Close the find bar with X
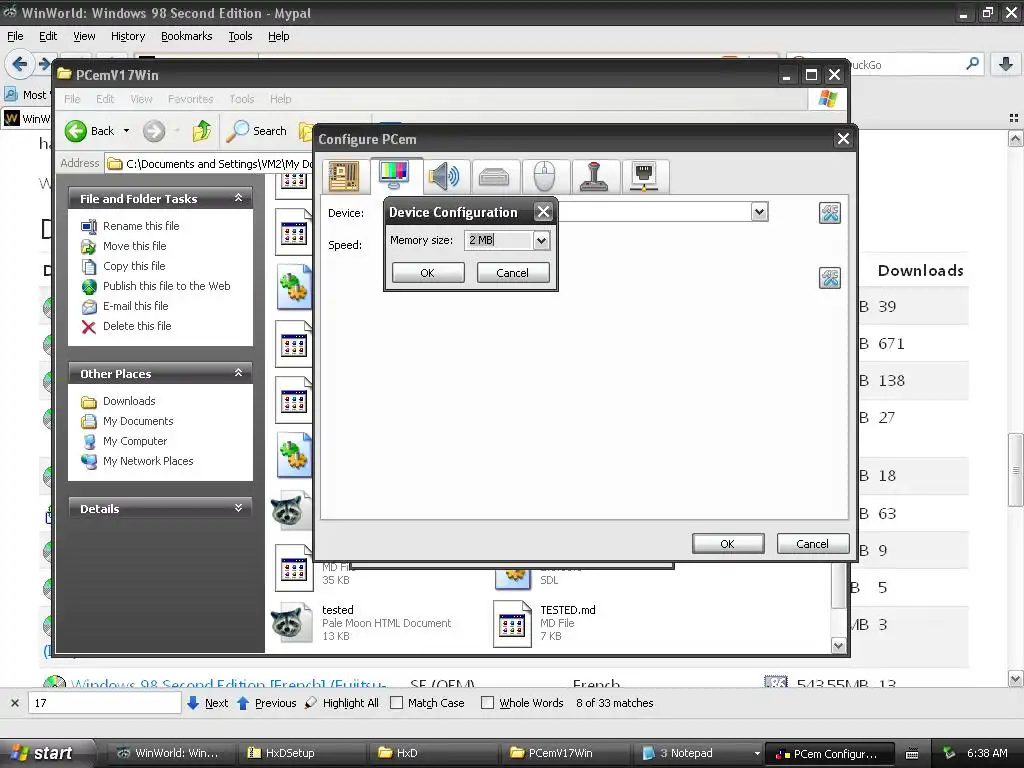Image resolution: width=1024 pixels, height=768 pixels. pyautogui.click(x=14, y=703)
